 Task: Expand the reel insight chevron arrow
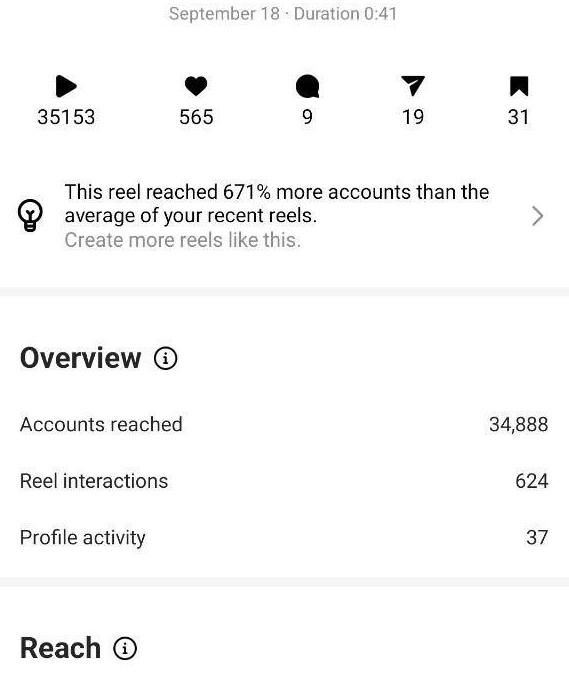click(537, 216)
